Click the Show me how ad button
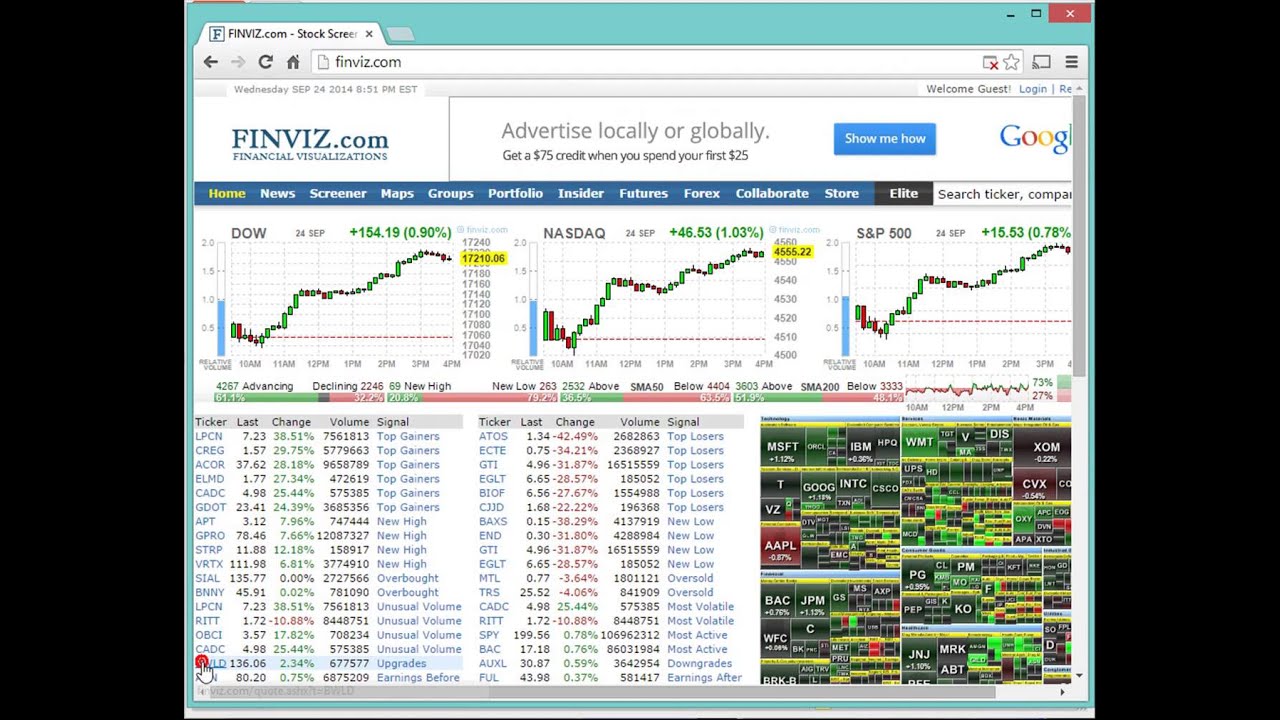The width and height of the screenshot is (1280, 720). (x=885, y=139)
